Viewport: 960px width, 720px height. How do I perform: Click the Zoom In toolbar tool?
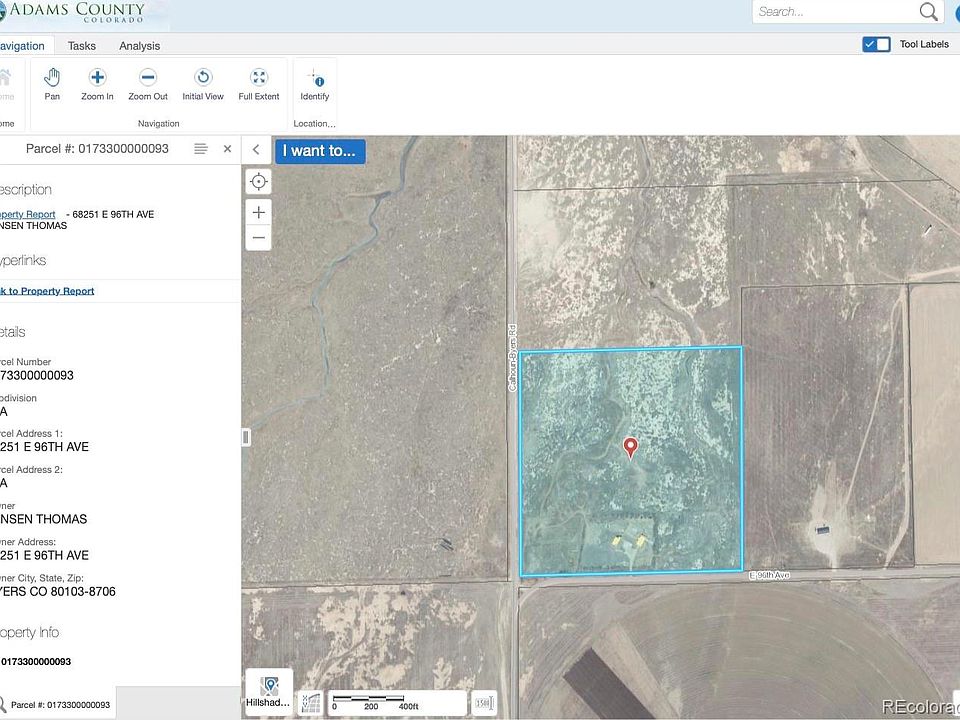[x=97, y=84]
